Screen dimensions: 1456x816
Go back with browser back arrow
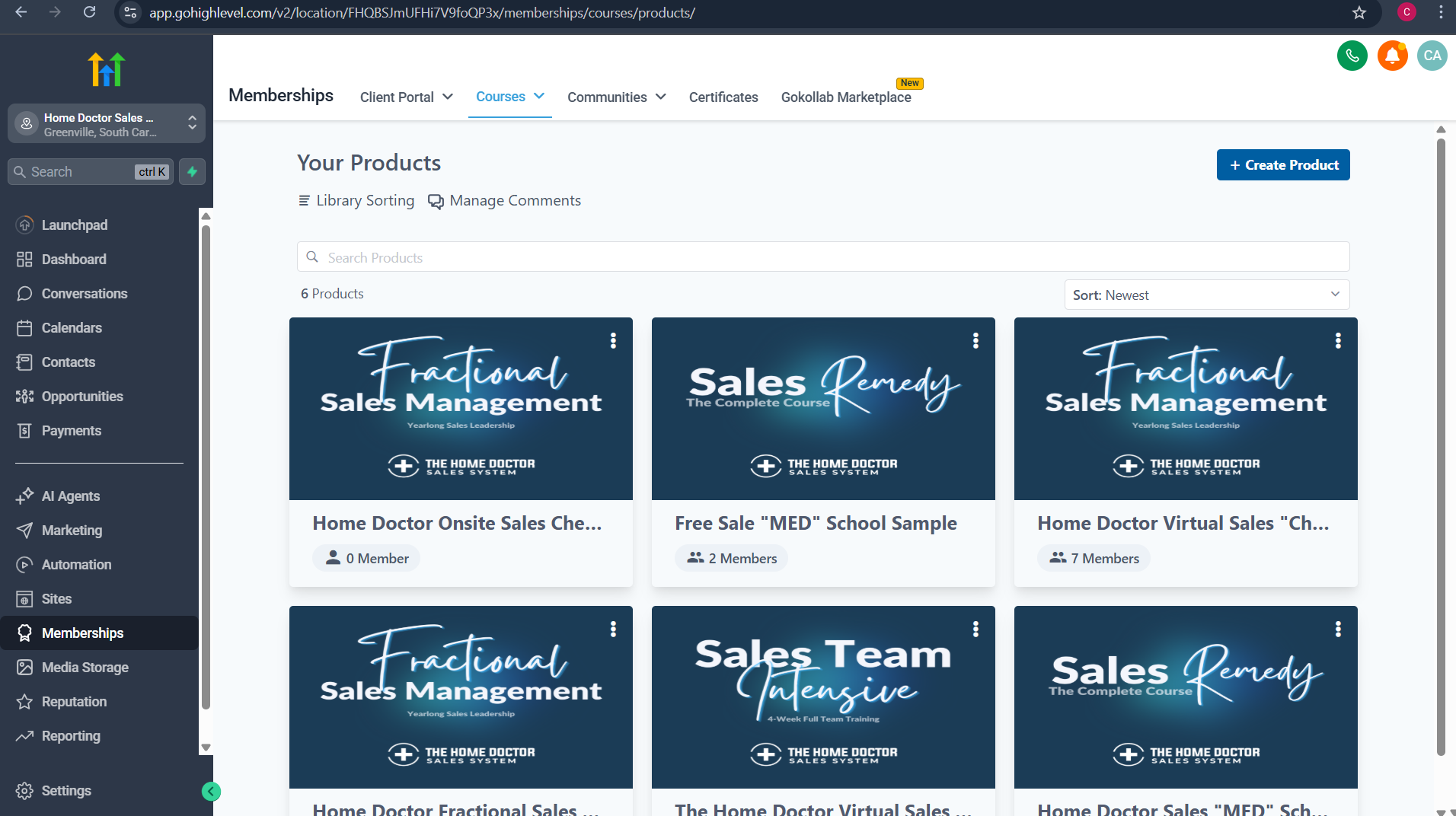(x=21, y=12)
